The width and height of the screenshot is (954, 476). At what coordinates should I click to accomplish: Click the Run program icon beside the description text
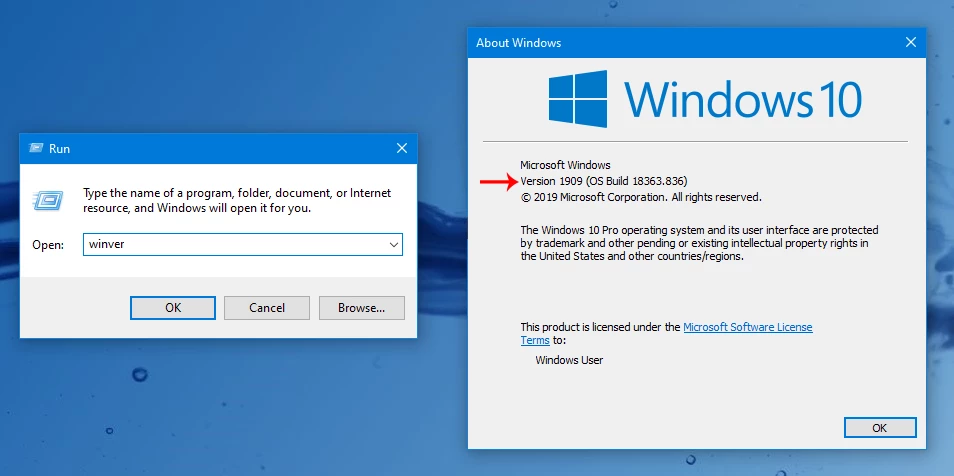tap(48, 200)
